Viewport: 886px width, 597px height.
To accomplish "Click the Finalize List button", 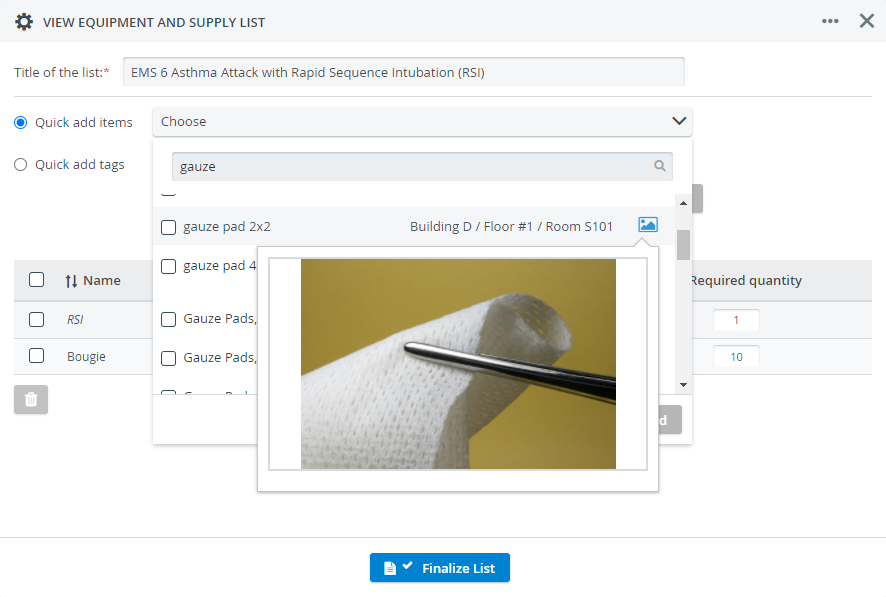I will click(440, 568).
